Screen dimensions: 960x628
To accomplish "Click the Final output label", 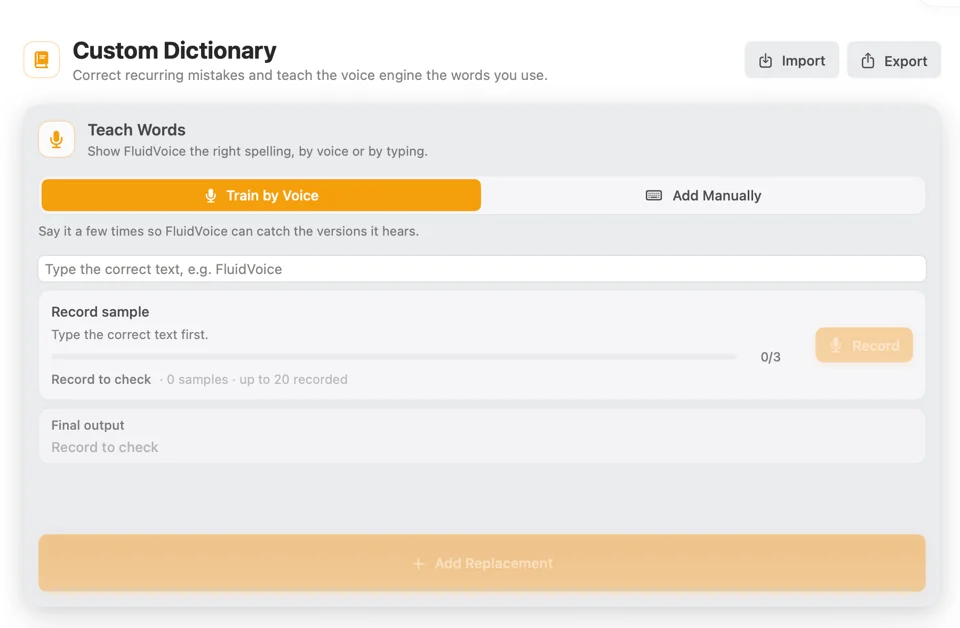I will 88,425.
